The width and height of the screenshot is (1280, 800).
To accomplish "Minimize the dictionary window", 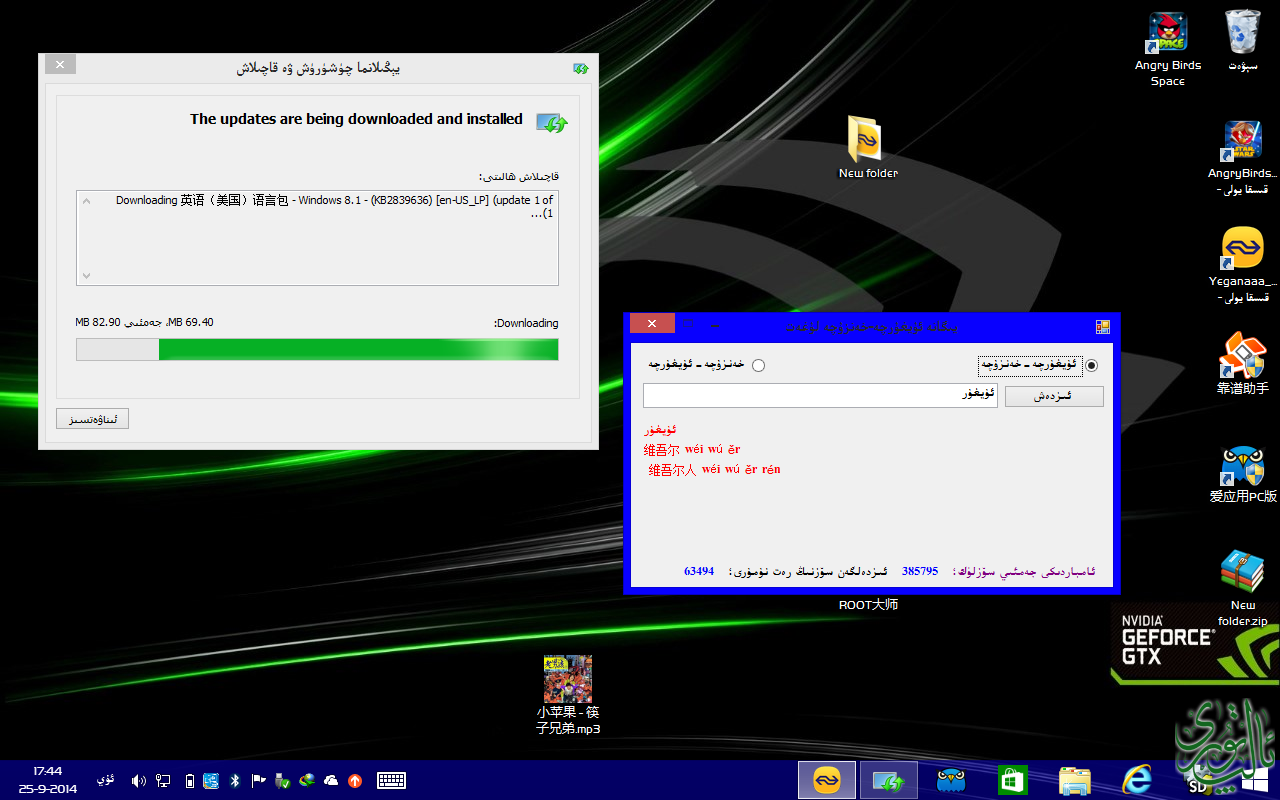I will (x=717, y=324).
